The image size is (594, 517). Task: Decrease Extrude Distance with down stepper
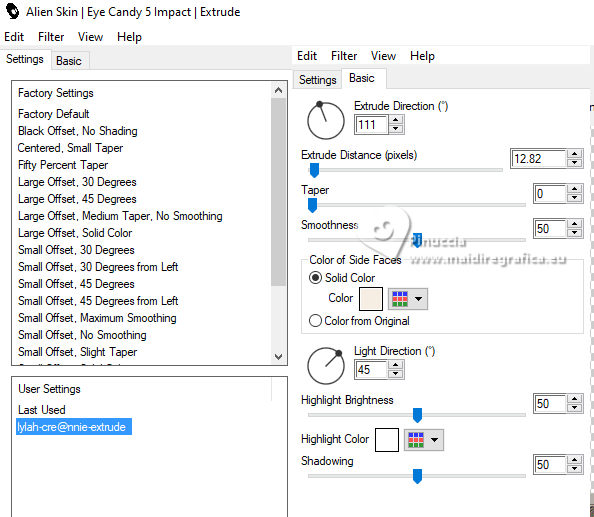click(575, 163)
